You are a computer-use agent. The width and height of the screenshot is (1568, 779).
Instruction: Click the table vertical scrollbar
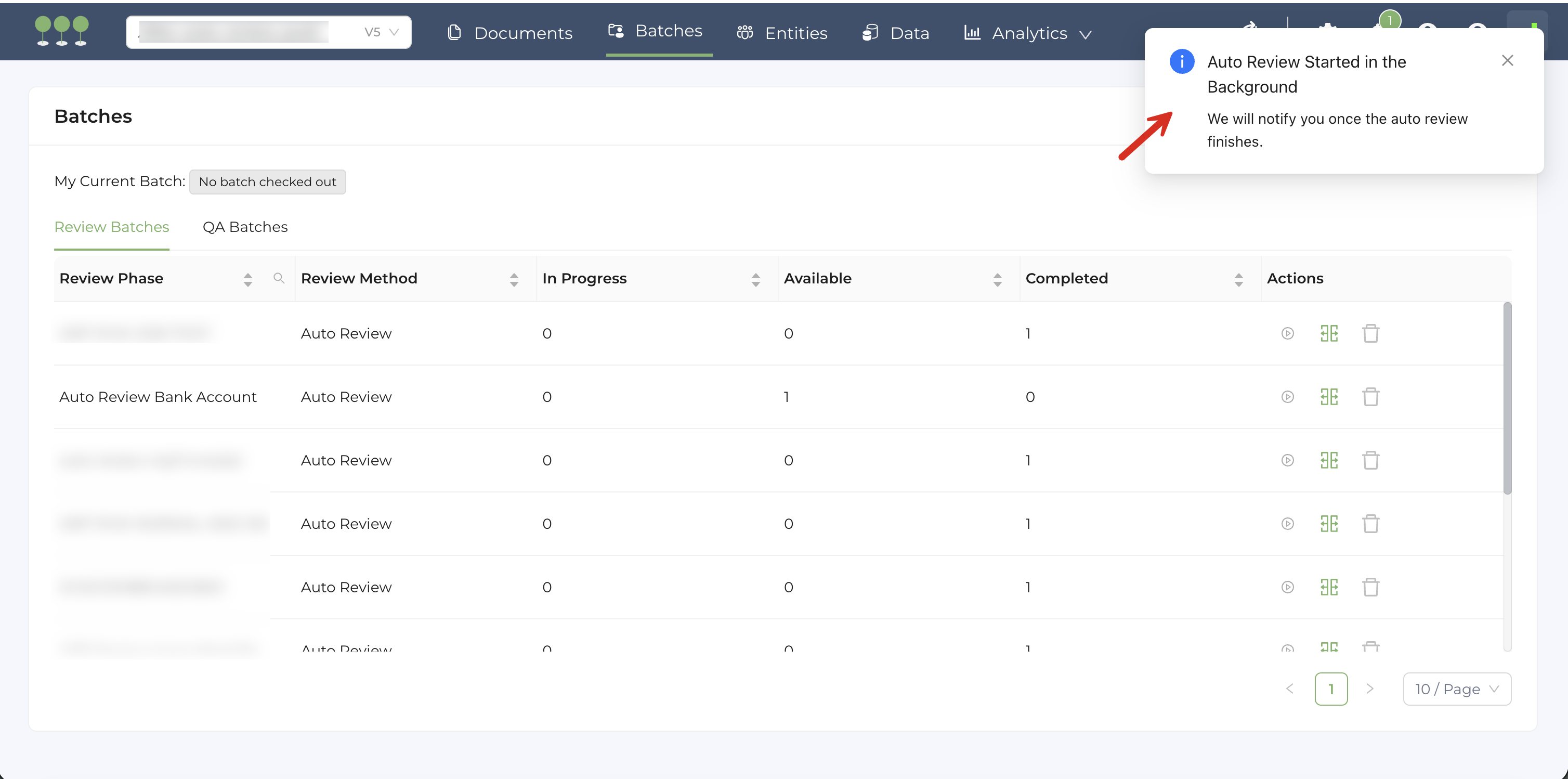1507,398
